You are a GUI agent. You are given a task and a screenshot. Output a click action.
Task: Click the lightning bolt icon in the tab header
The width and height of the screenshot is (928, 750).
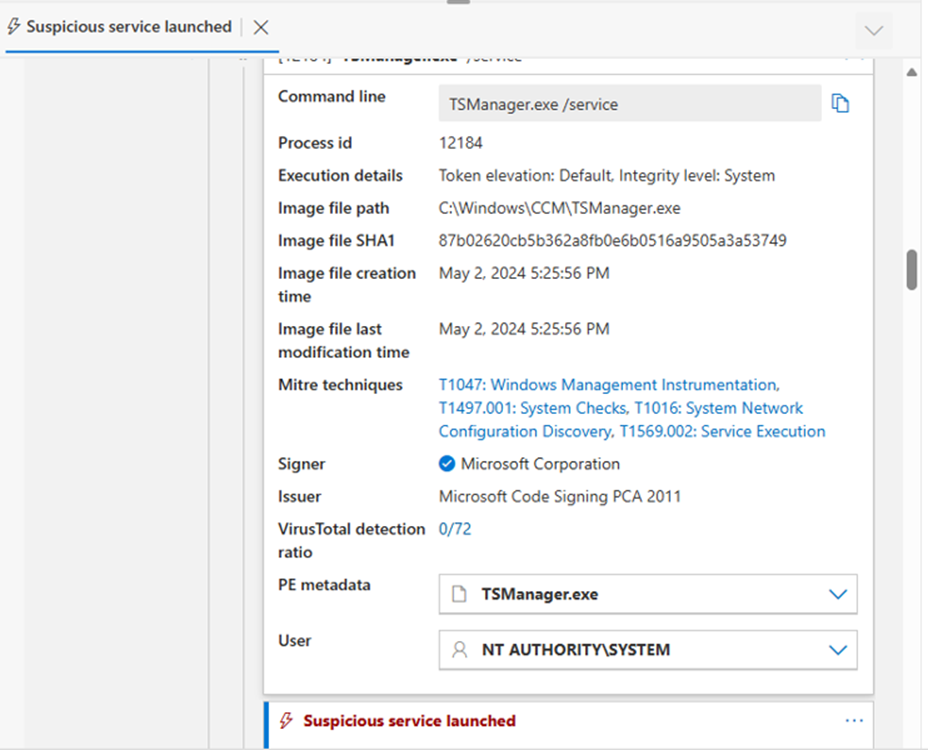tap(14, 27)
